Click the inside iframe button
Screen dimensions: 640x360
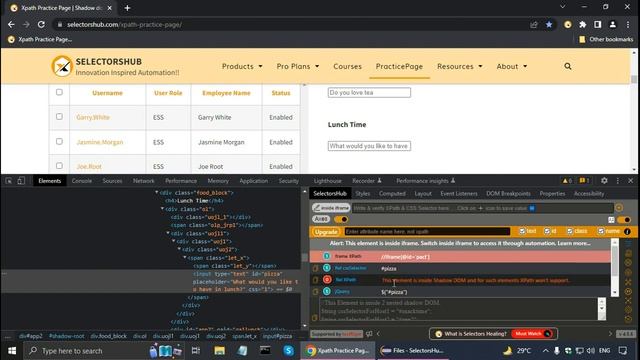331,208
